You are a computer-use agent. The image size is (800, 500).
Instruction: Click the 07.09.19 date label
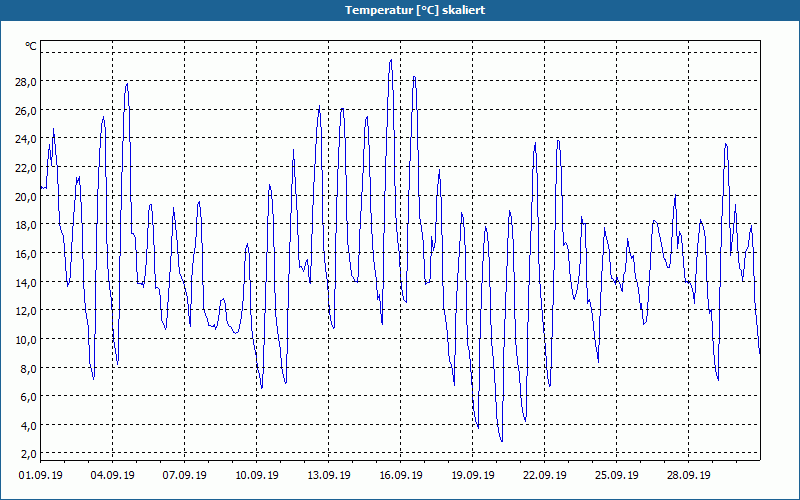184,475
